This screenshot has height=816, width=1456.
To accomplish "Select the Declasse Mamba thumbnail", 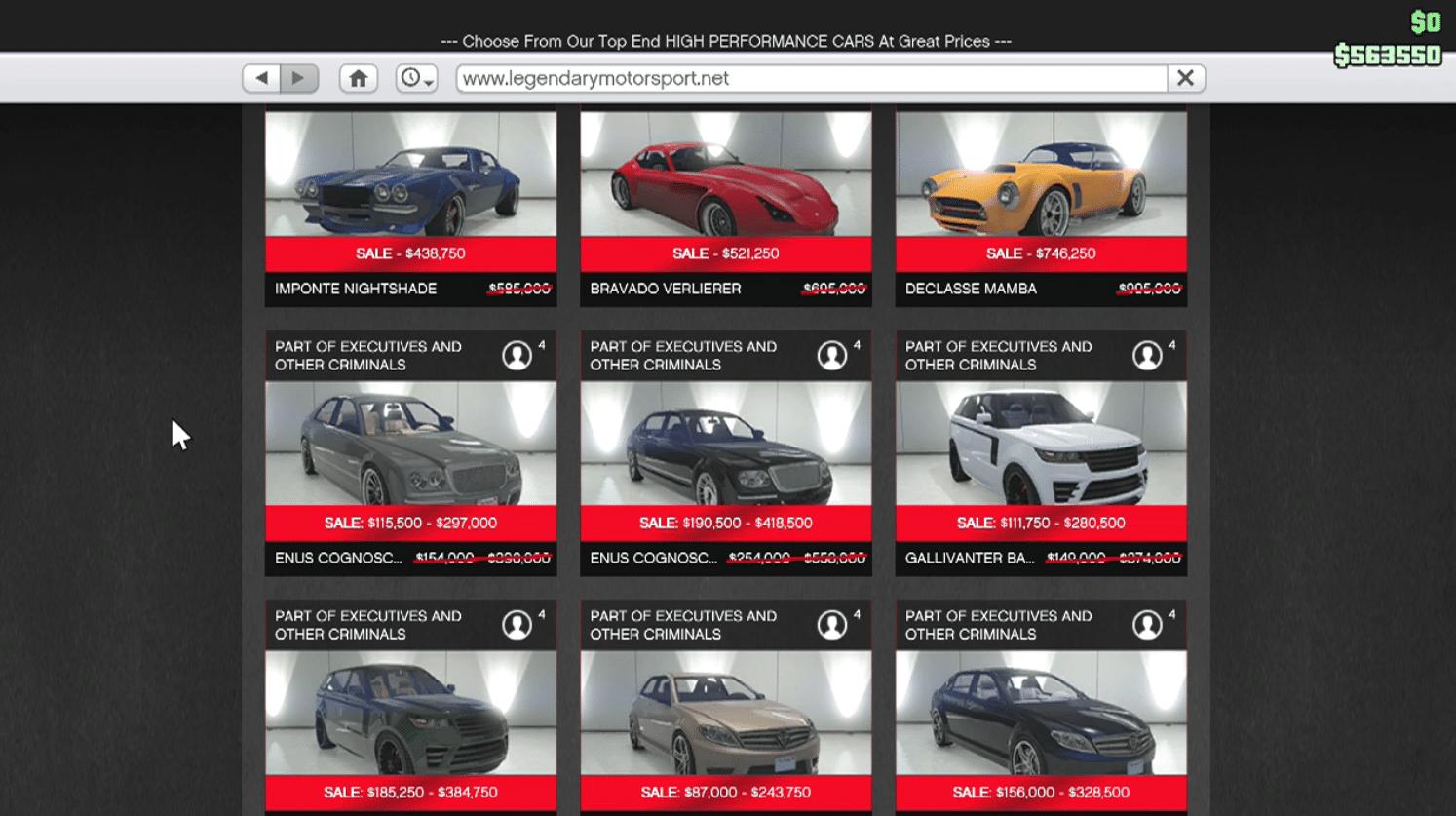I will point(1040,174).
